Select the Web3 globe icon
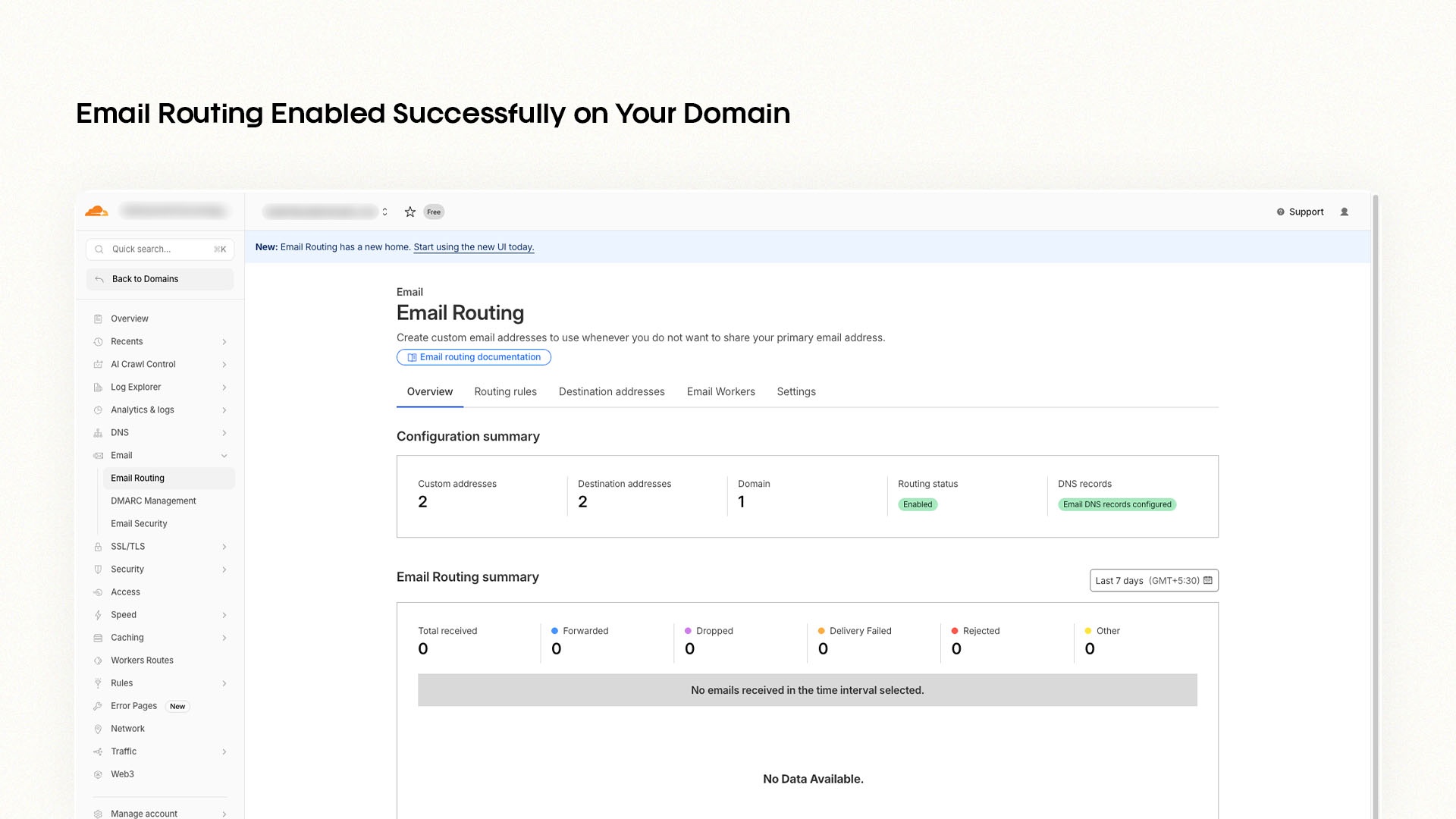This screenshot has height=819, width=1456. coord(99,773)
